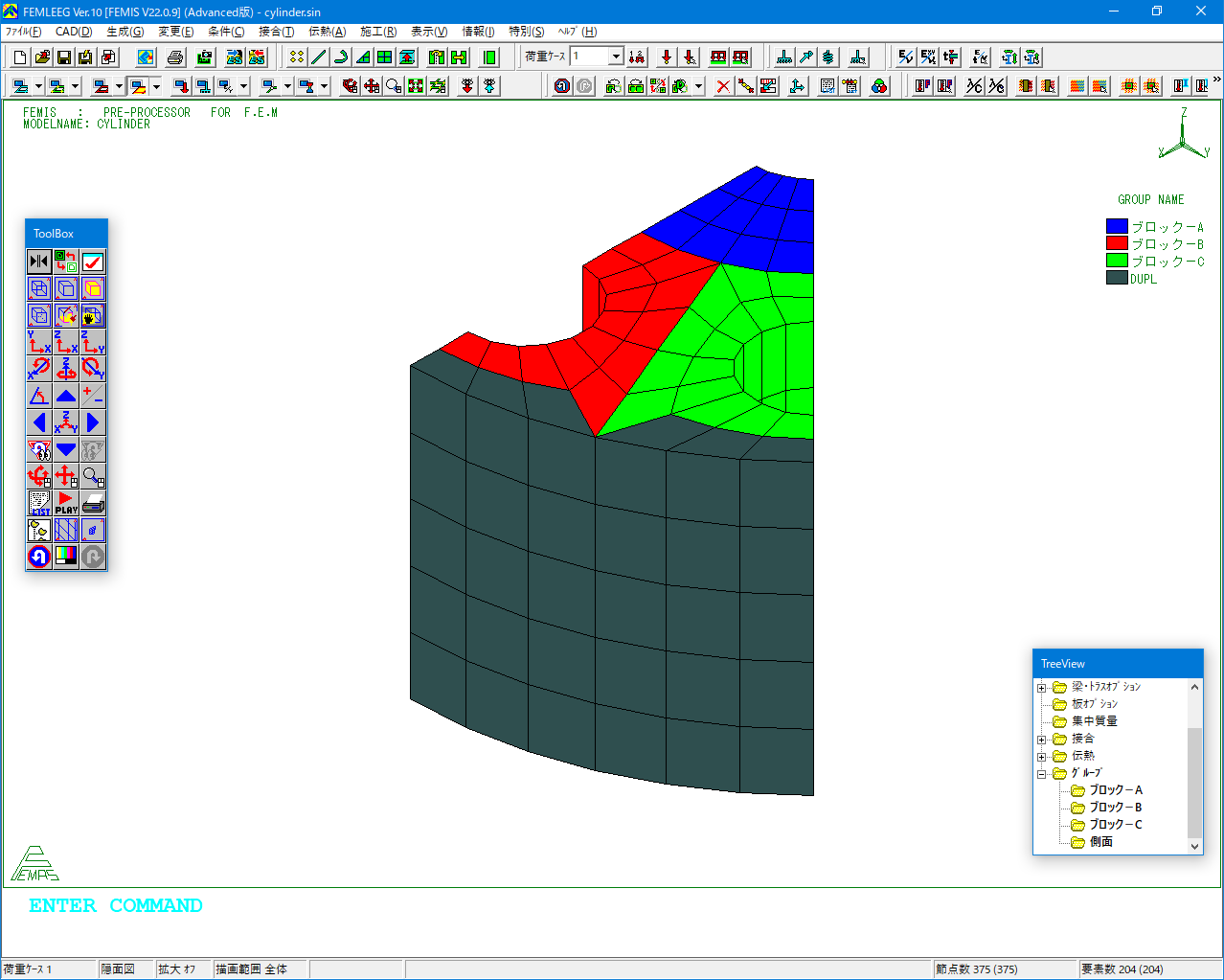Viewport: 1224px width, 980px height.
Task: Open the 生成(G) menu
Action: (x=125, y=32)
